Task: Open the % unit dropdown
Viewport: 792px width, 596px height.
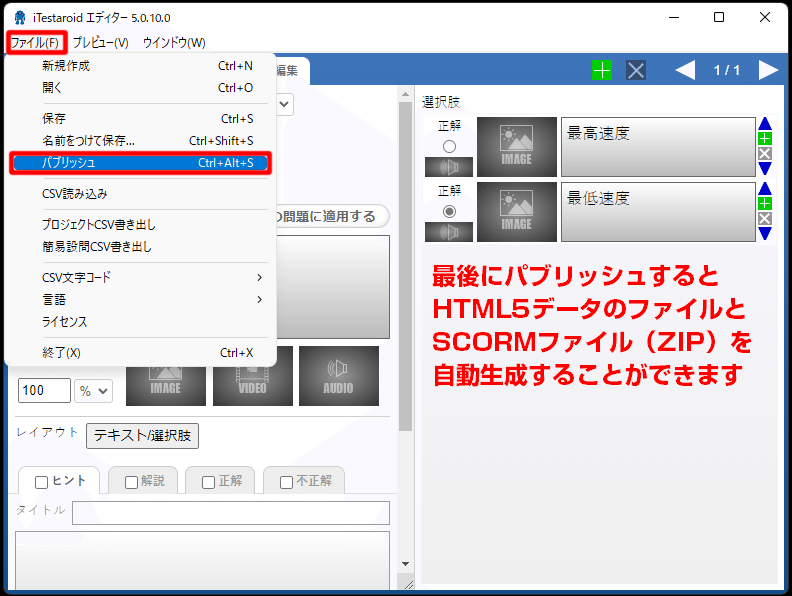Action: click(93, 391)
